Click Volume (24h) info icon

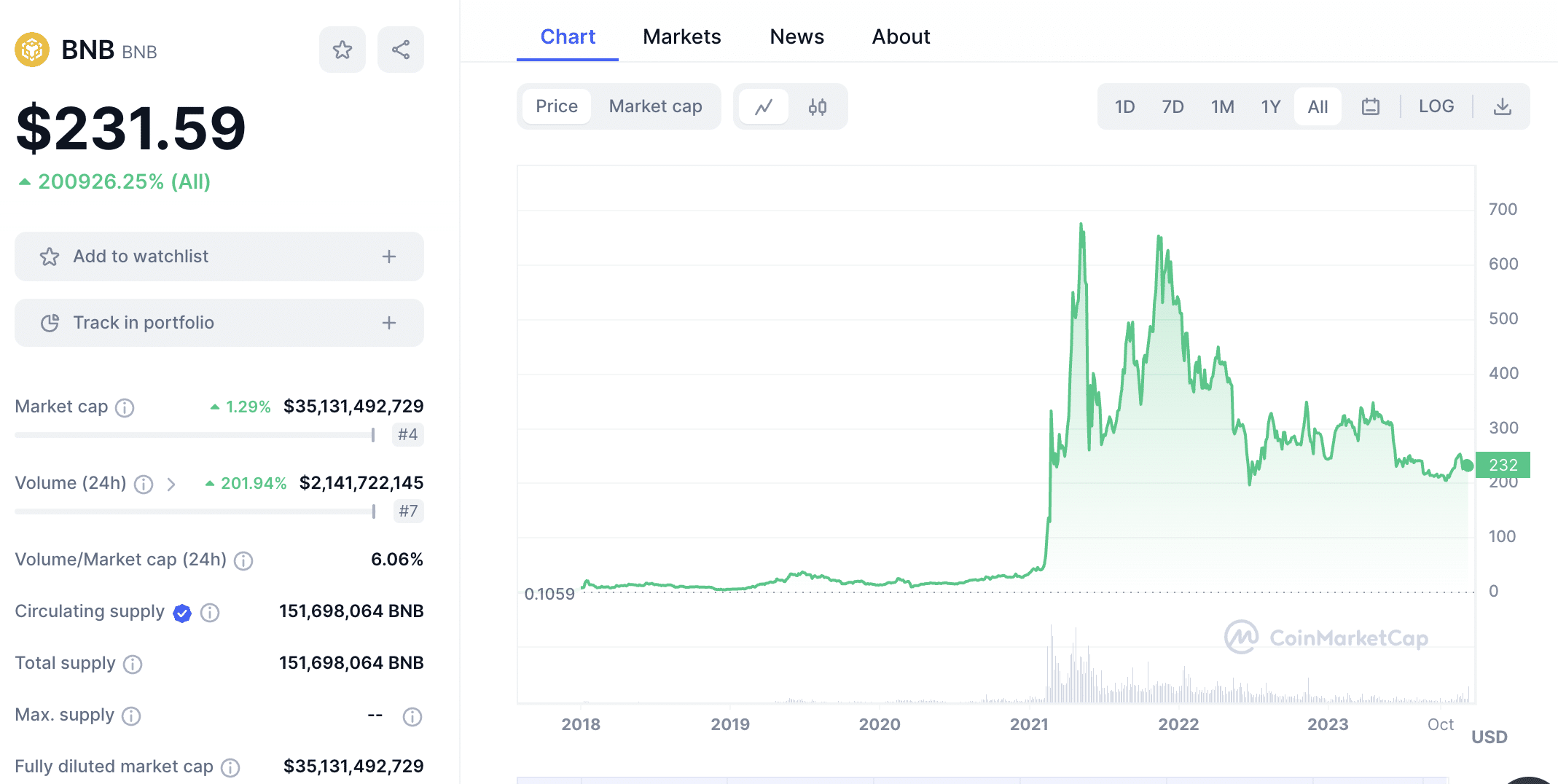(144, 485)
